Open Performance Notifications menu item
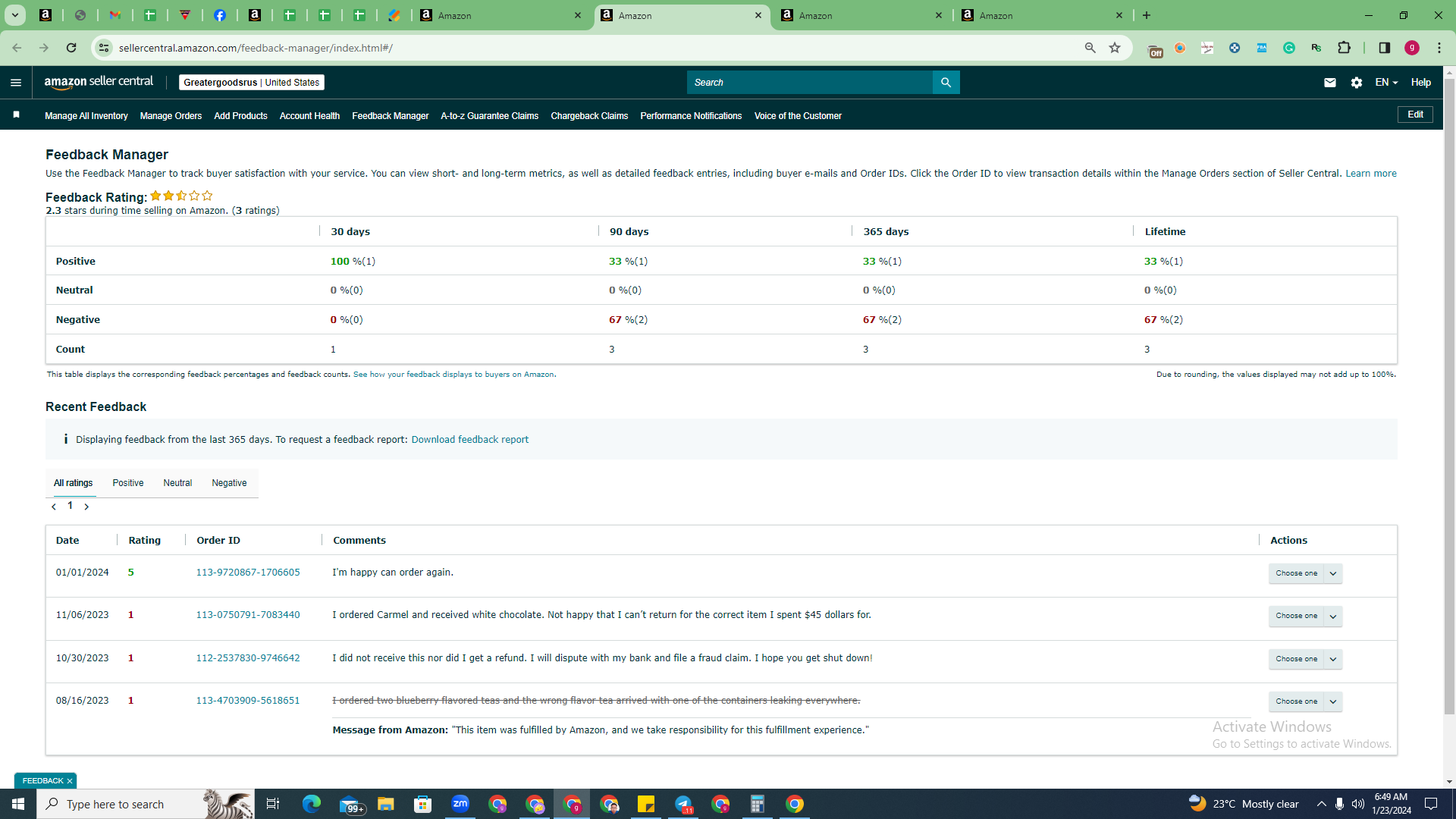The height and width of the screenshot is (819, 1456). (691, 116)
